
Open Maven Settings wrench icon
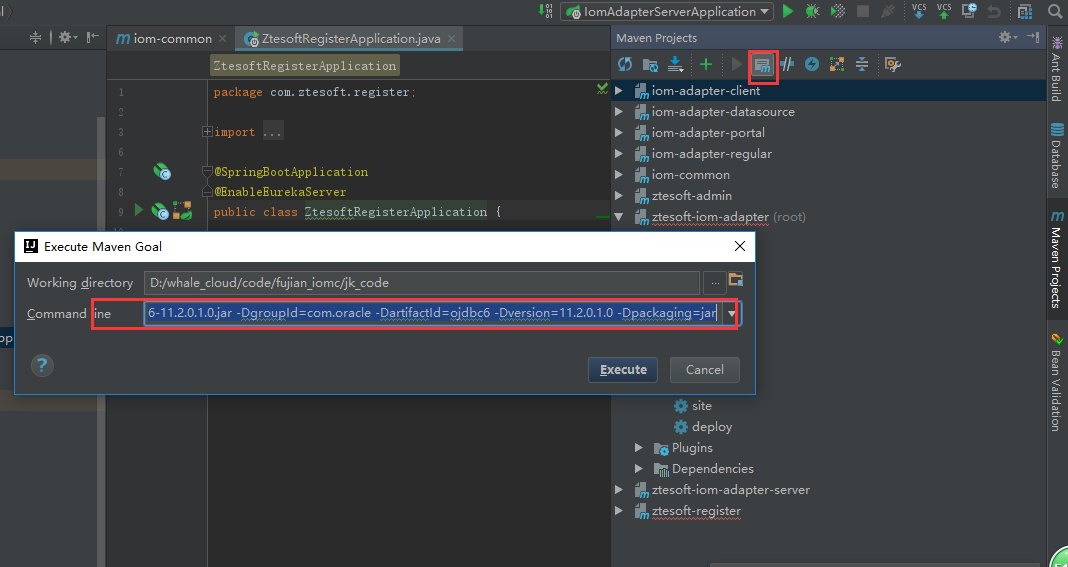point(893,65)
